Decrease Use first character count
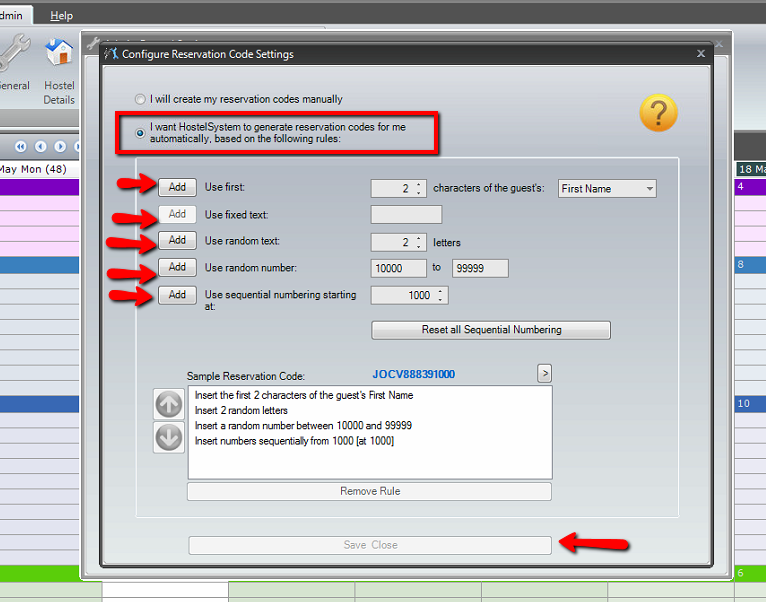 click(419, 193)
